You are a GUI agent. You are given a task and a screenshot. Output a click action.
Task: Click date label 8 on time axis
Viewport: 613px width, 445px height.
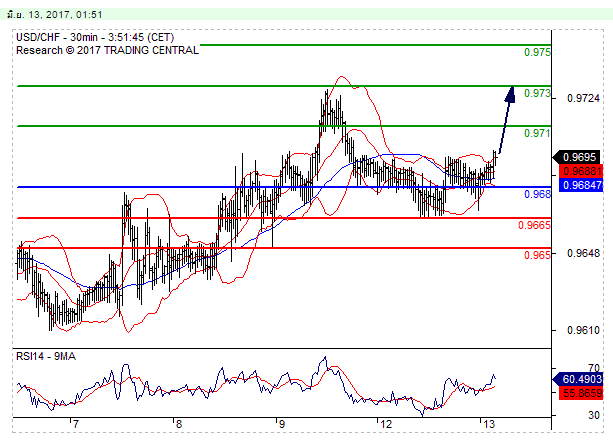point(179,424)
